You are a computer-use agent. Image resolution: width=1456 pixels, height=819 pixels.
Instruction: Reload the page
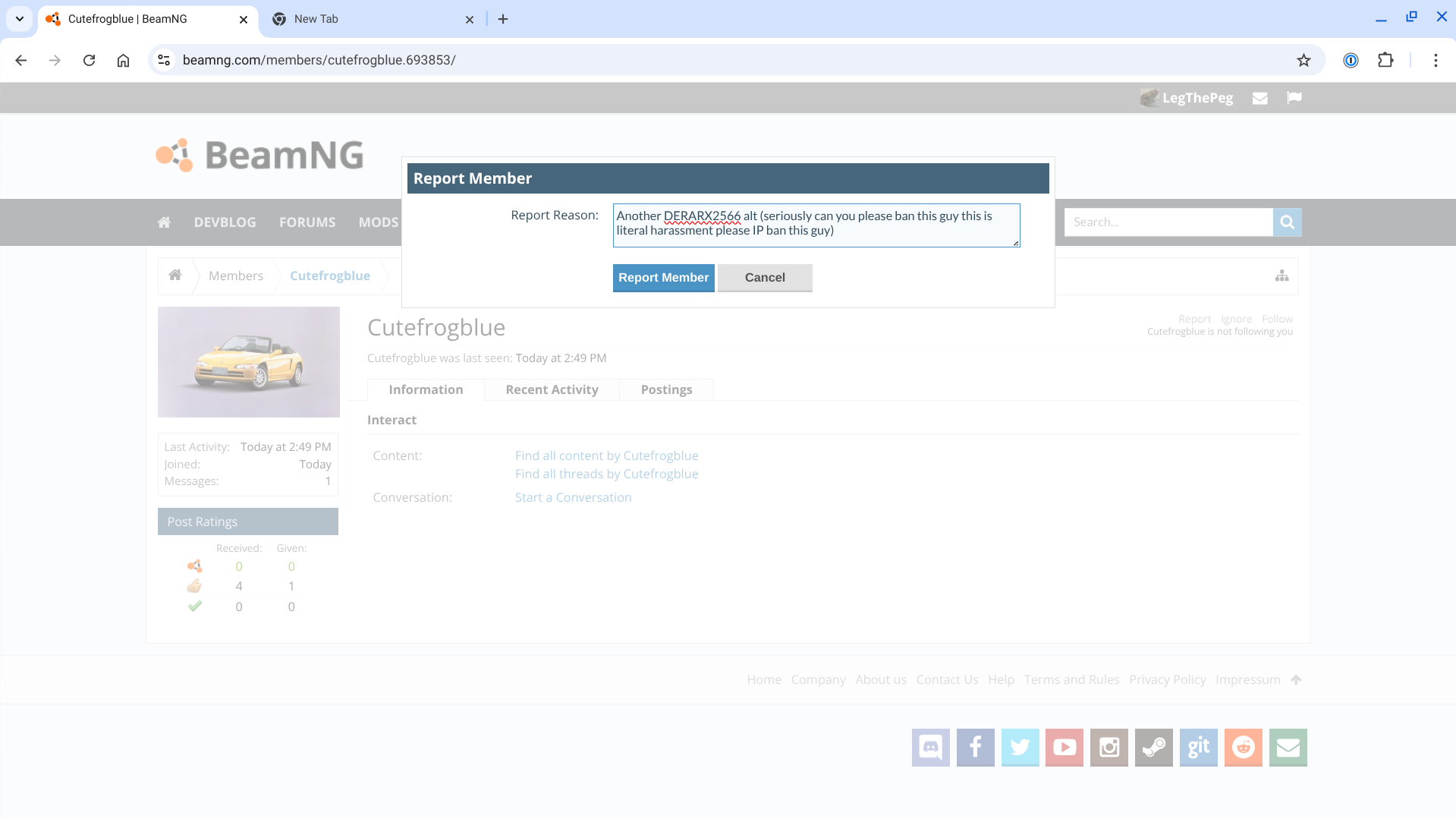(x=89, y=60)
